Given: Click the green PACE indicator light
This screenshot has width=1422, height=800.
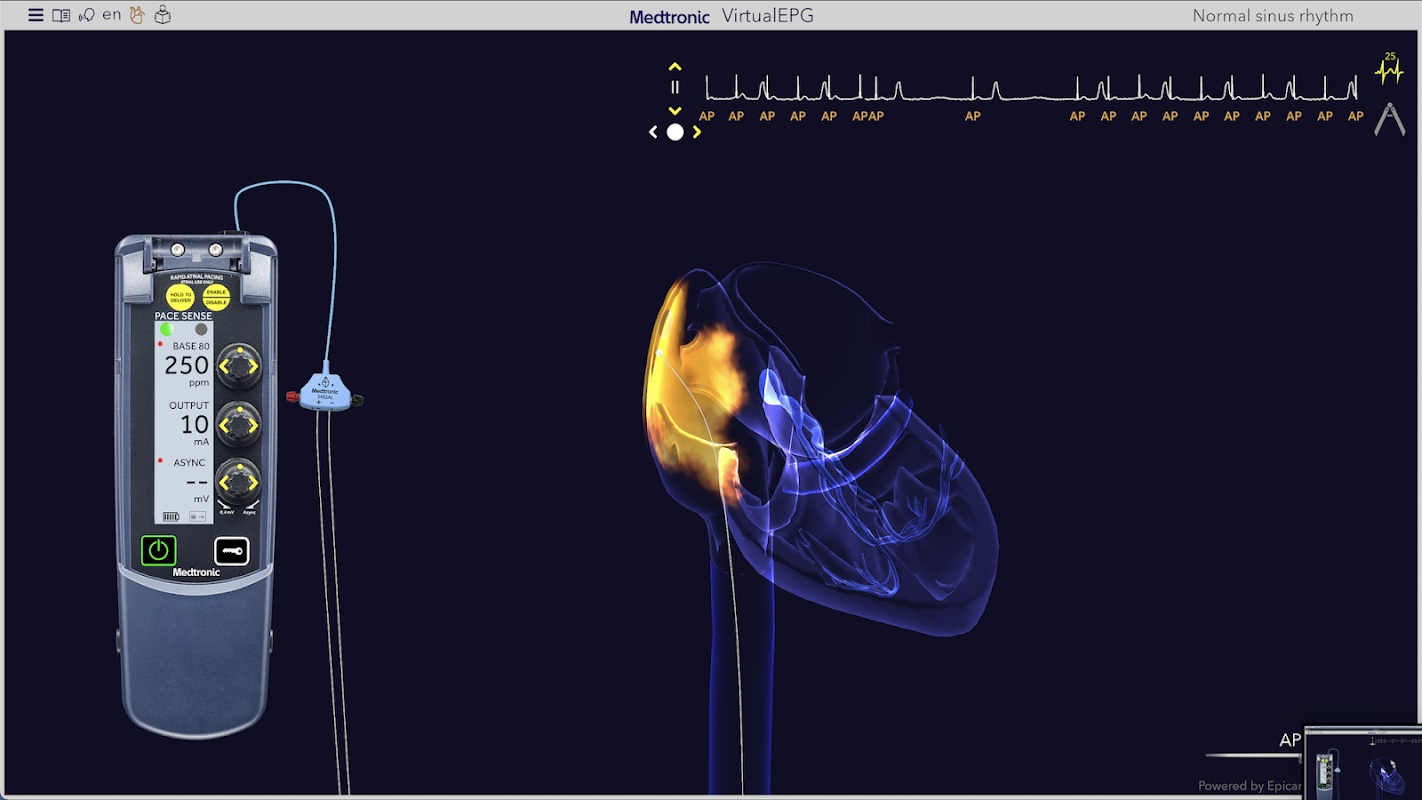Looking at the screenshot, I should (166, 329).
